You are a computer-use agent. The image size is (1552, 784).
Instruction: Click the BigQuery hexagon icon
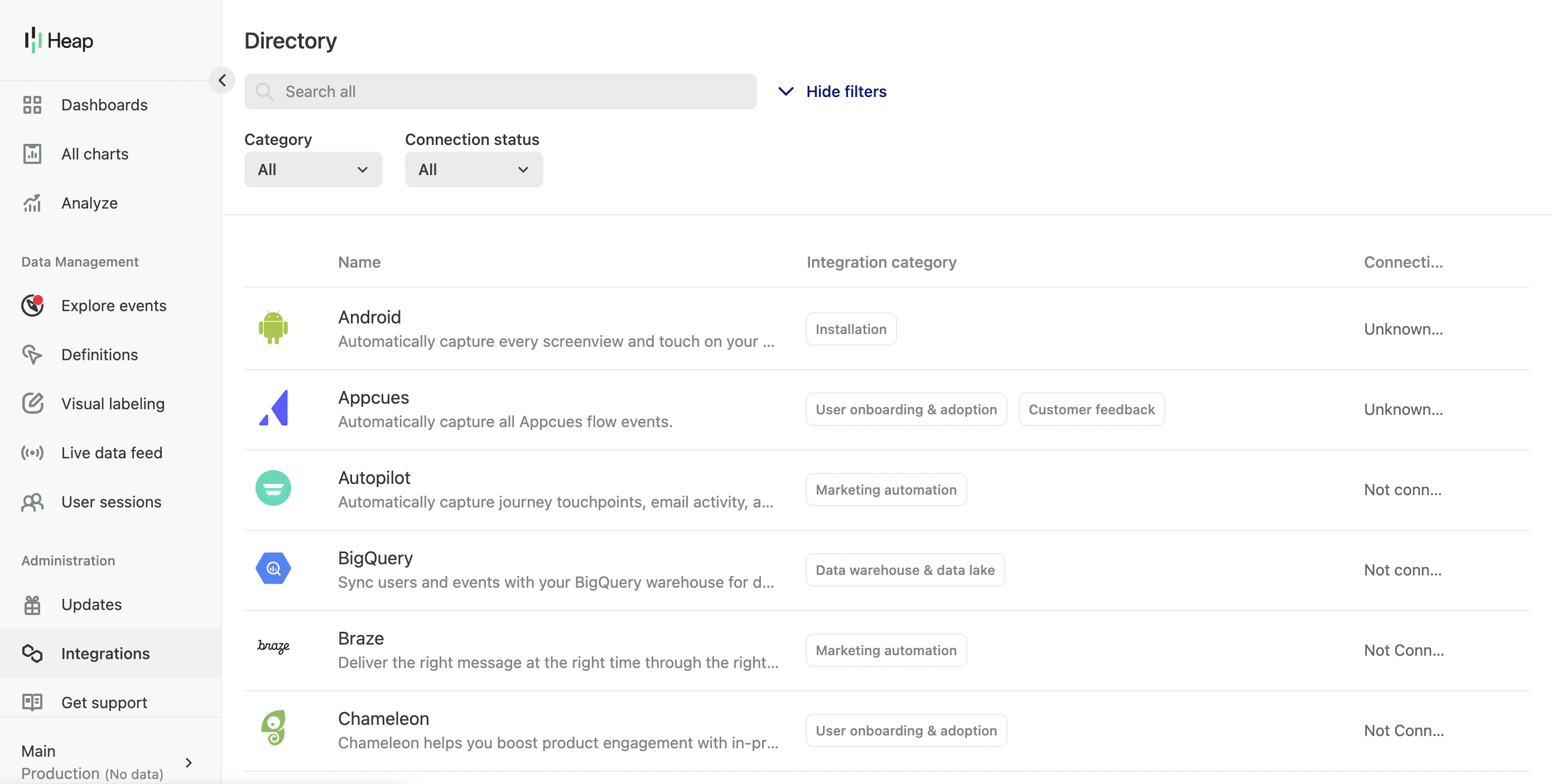click(273, 568)
